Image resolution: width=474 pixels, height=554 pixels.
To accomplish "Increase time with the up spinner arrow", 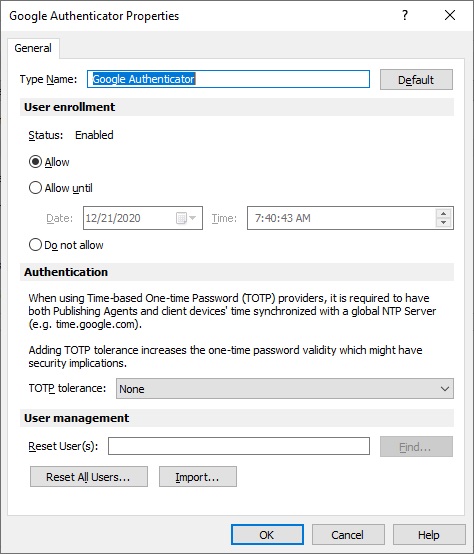I will tap(443, 213).
